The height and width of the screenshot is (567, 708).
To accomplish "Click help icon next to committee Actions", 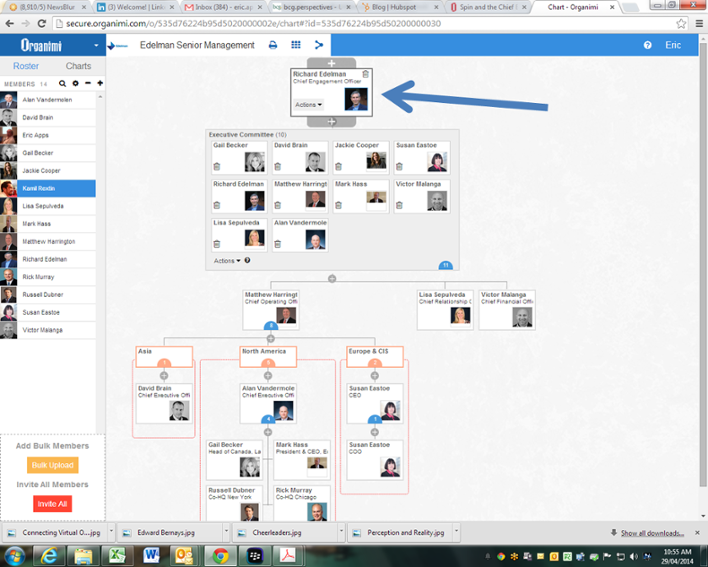I will point(247,260).
